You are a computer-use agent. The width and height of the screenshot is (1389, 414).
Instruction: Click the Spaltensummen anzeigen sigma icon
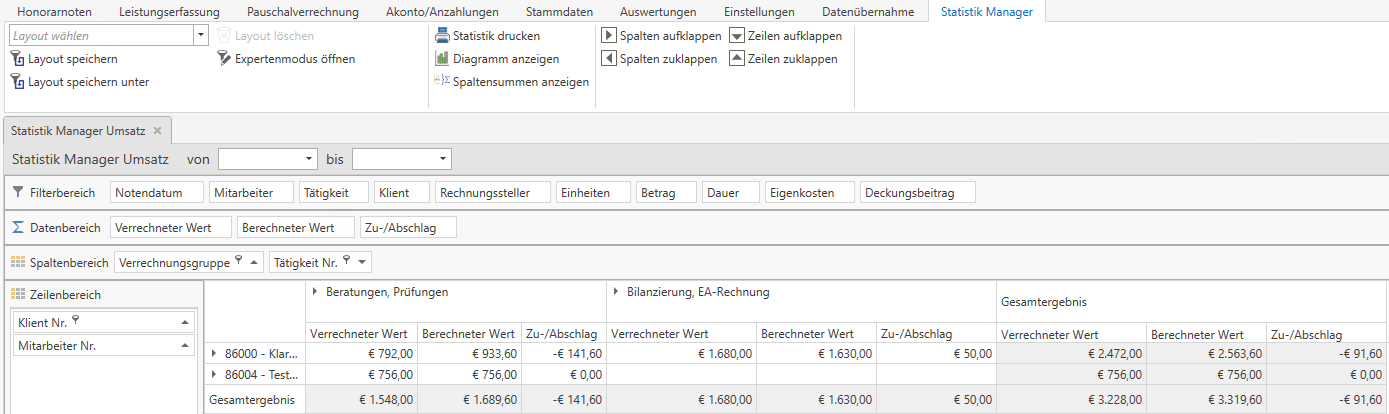(442, 82)
